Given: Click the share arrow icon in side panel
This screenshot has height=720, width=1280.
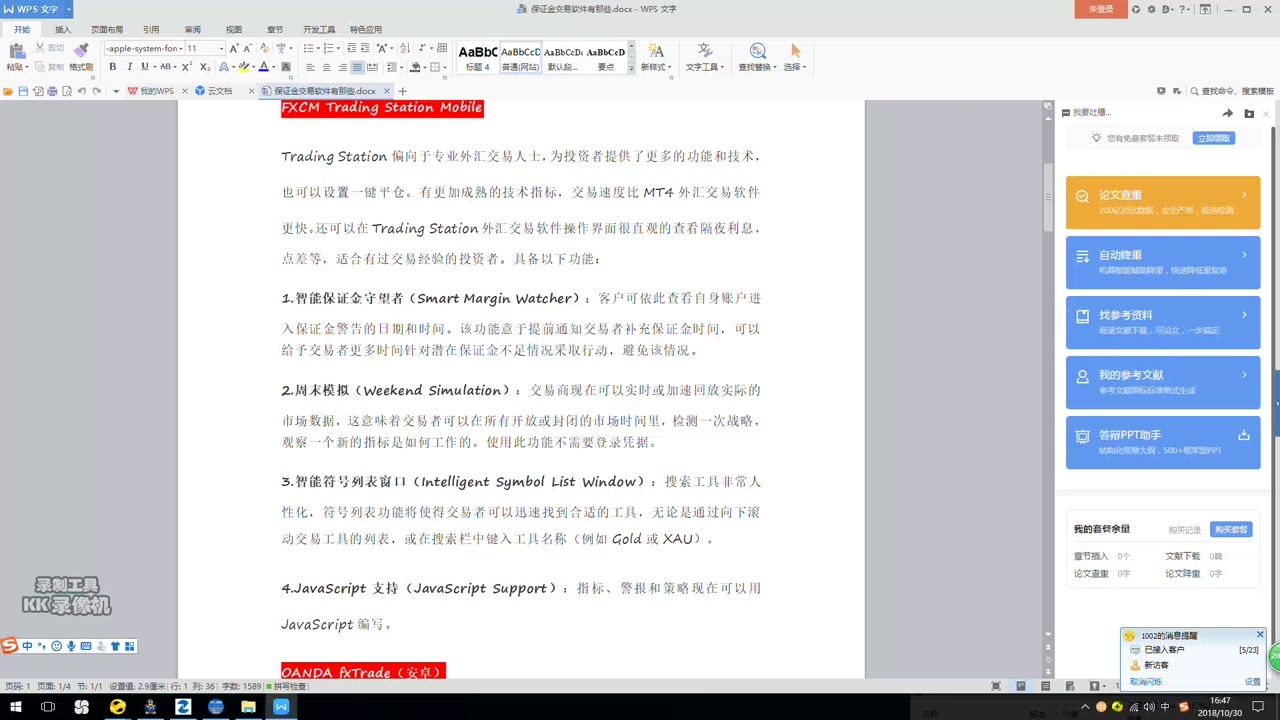Looking at the screenshot, I should 1228,113.
